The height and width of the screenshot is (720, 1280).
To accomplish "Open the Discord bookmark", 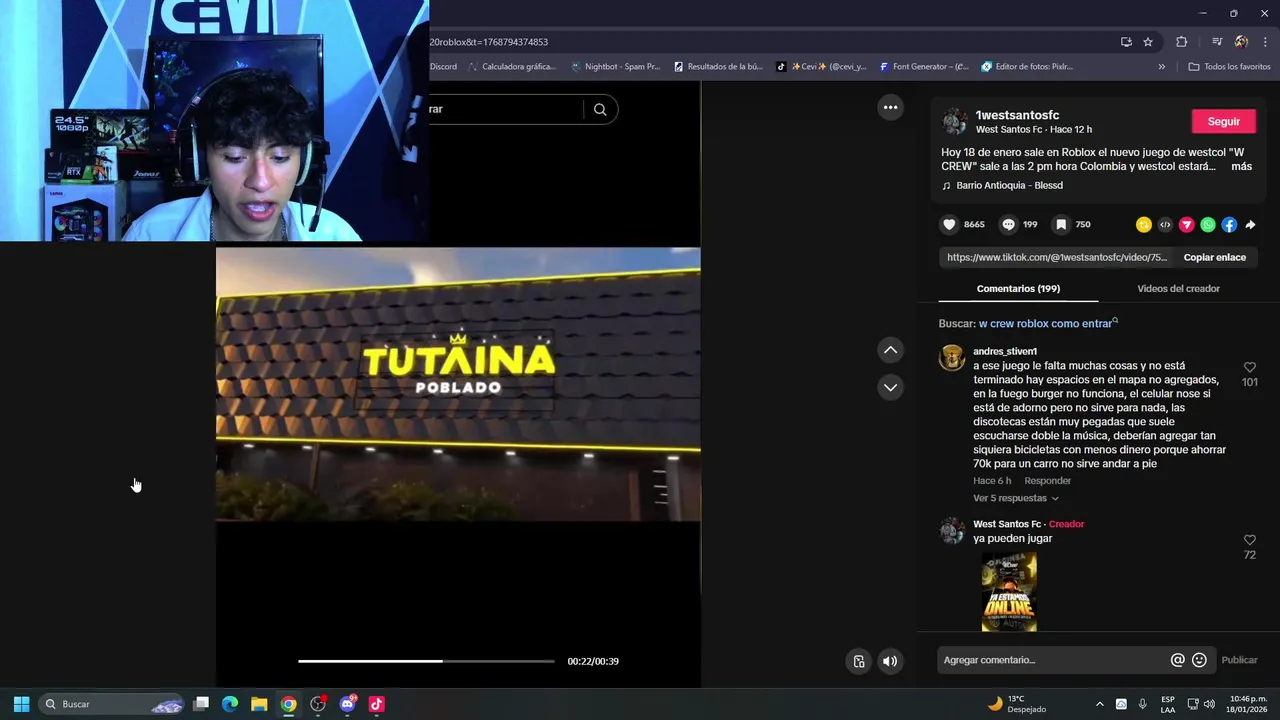I will tap(443, 67).
